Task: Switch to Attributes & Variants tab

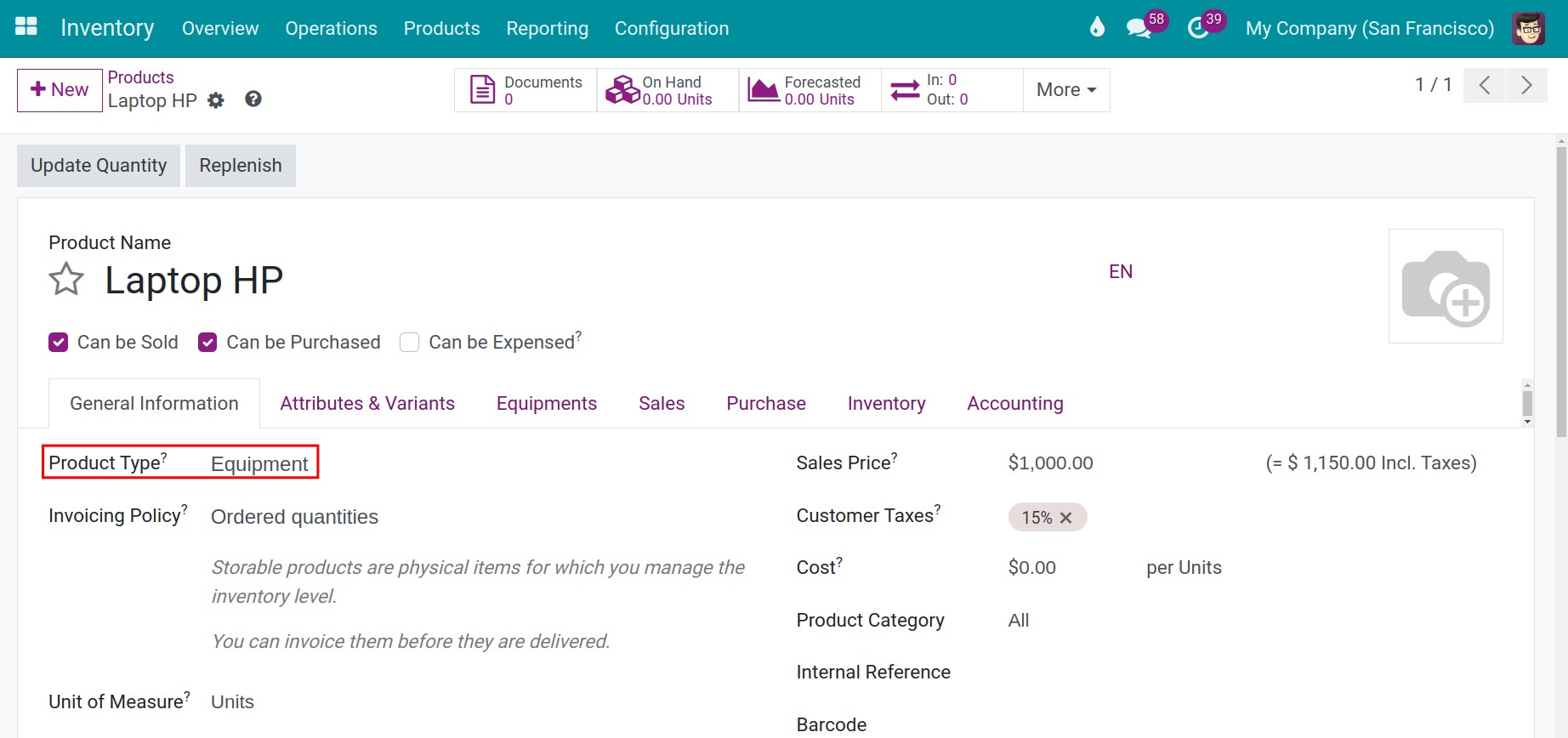Action: [x=367, y=403]
